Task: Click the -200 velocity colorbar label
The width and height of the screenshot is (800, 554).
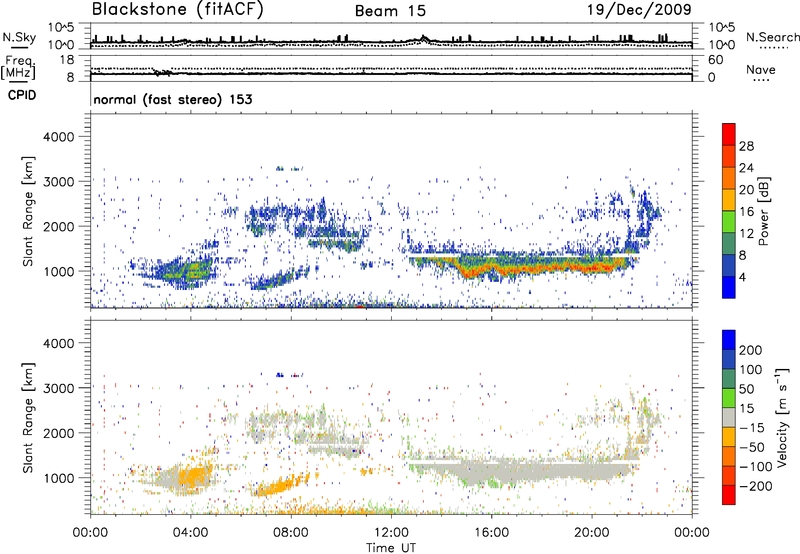Action: click(756, 486)
